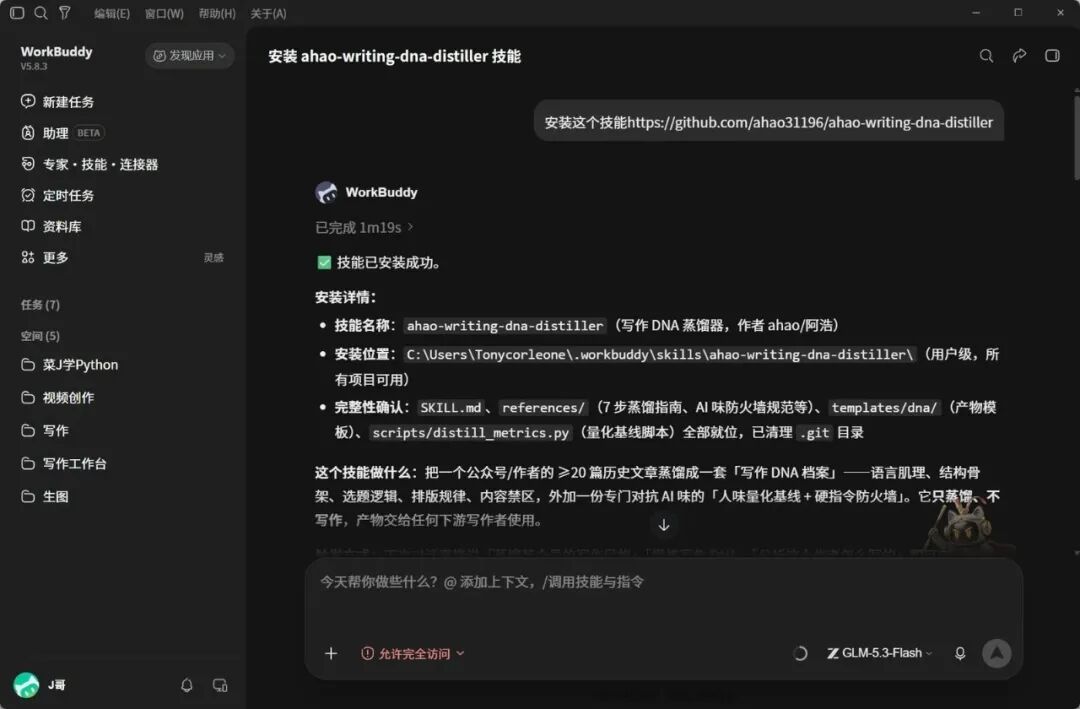1080x709 pixels.
Task: Open the 菜J学Python workspace folder
Action: click(x=70, y=364)
